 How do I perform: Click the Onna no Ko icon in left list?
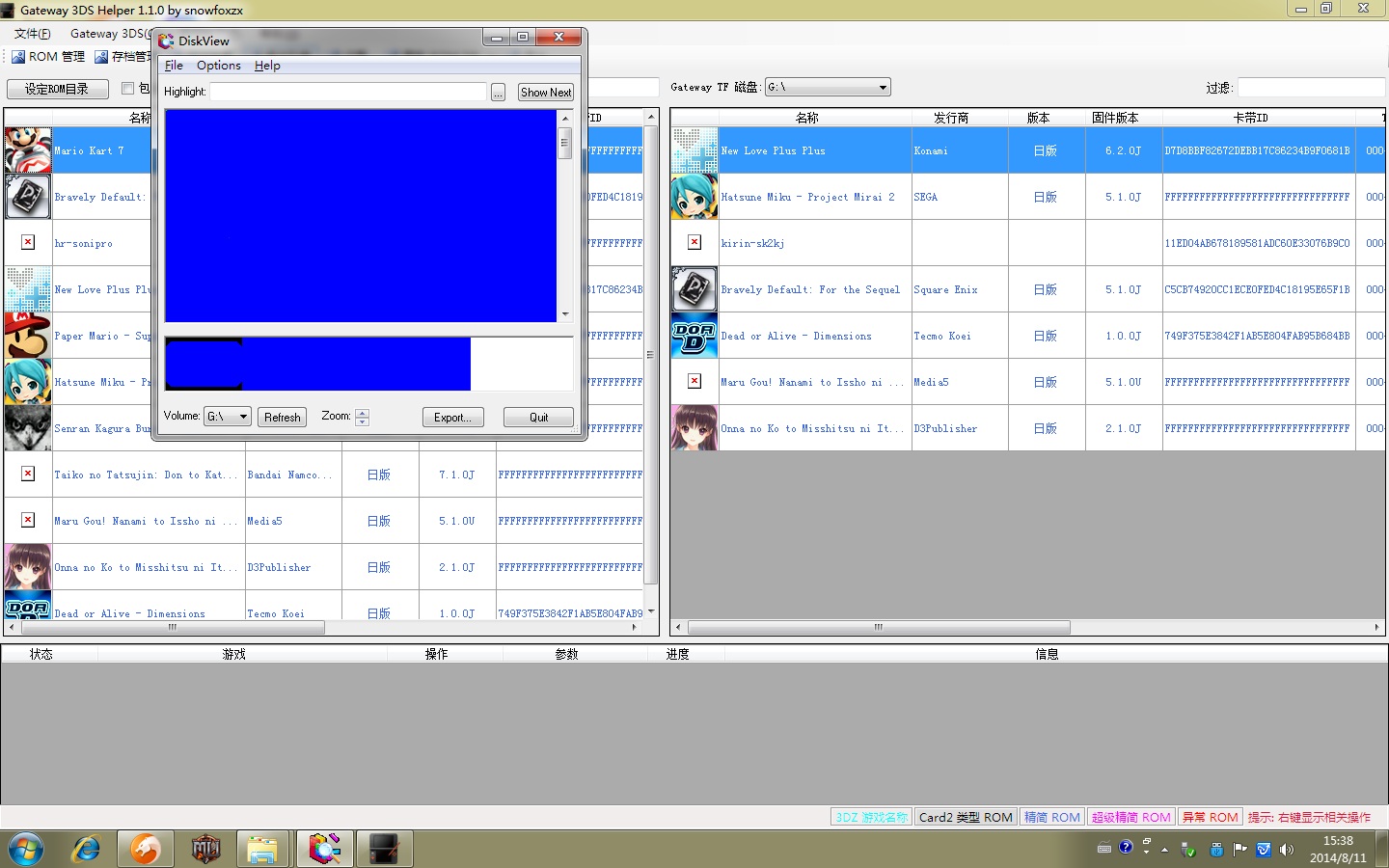click(x=28, y=567)
